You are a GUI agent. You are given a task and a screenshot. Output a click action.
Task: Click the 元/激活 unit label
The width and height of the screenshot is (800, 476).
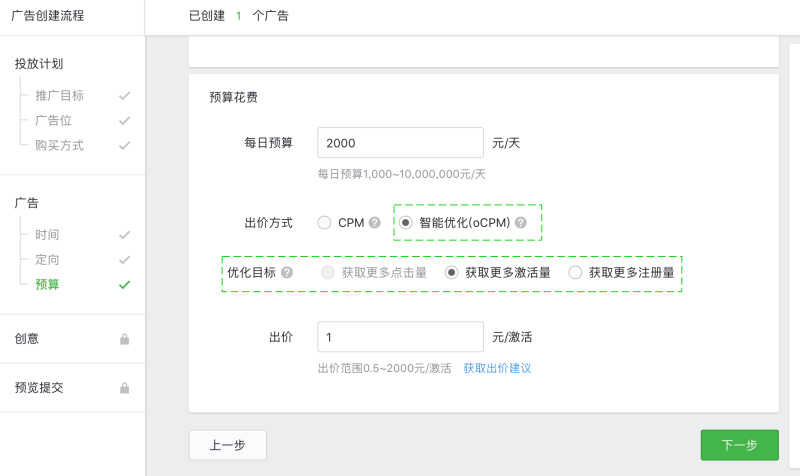pos(512,337)
